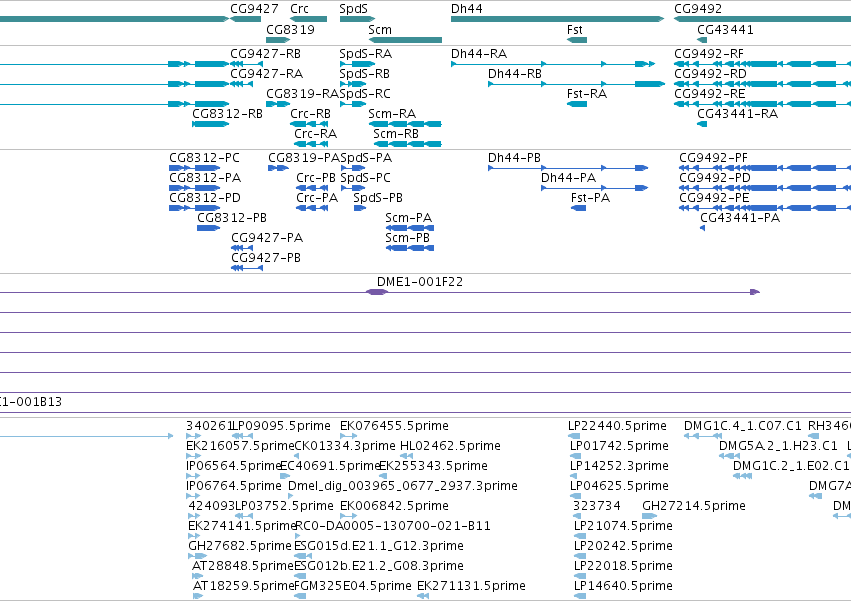Screen dimensions: 851x601
Task: Click the CG8319 gene label
Action: tap(290, 29)
